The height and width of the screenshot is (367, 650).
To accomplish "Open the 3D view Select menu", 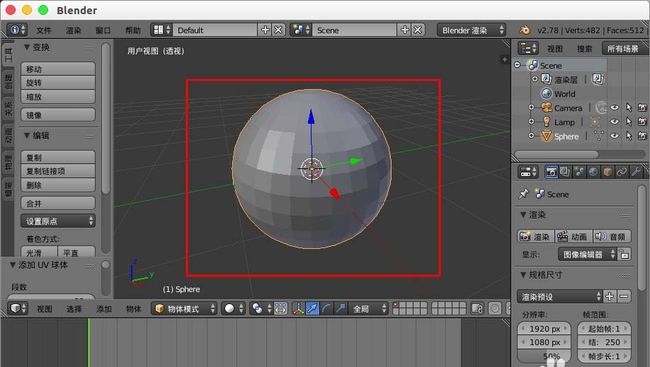I will (x=74, y=309).
